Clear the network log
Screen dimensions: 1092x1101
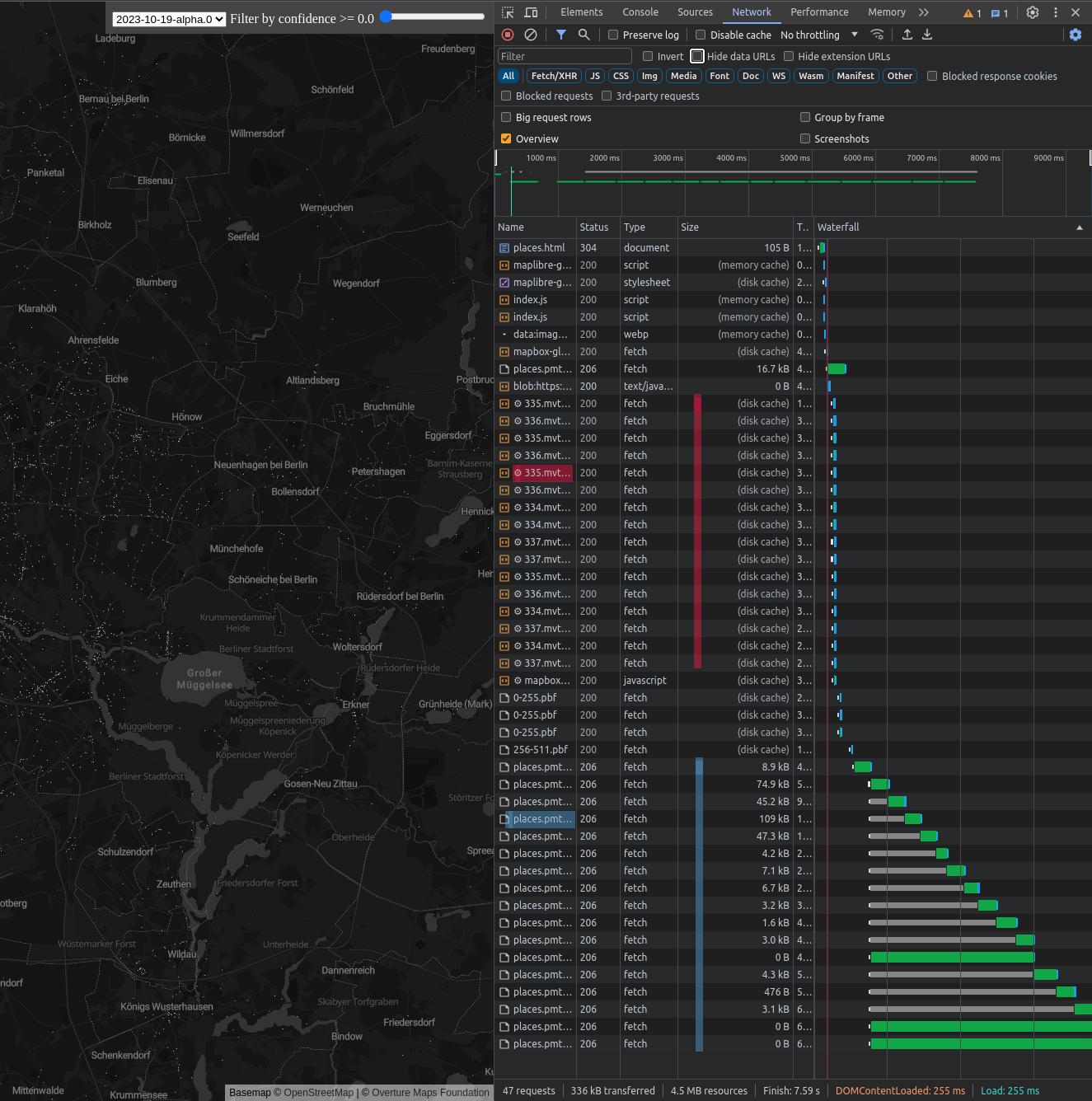531,35
